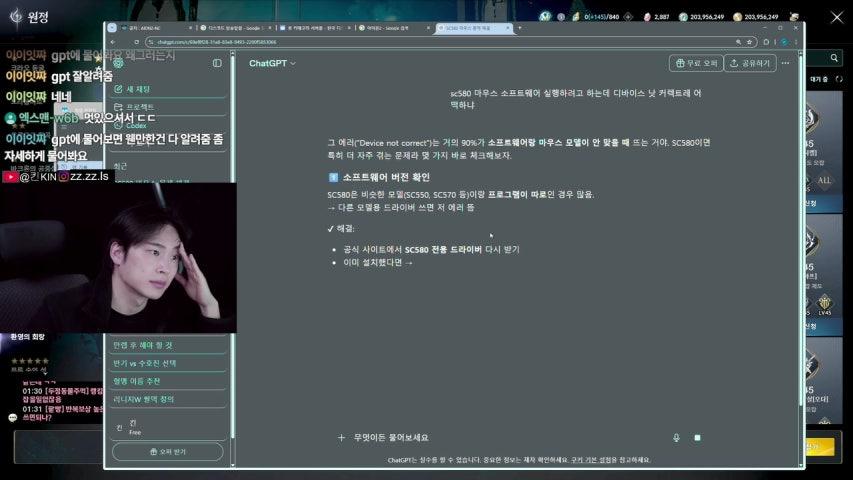Click the 오퍼 받기 button in the sidebar

pyautogui.click(x=168, y=452)
